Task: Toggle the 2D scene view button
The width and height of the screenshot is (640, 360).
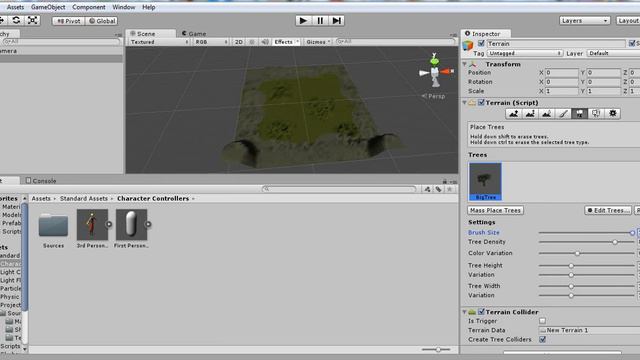Action: 239,42
